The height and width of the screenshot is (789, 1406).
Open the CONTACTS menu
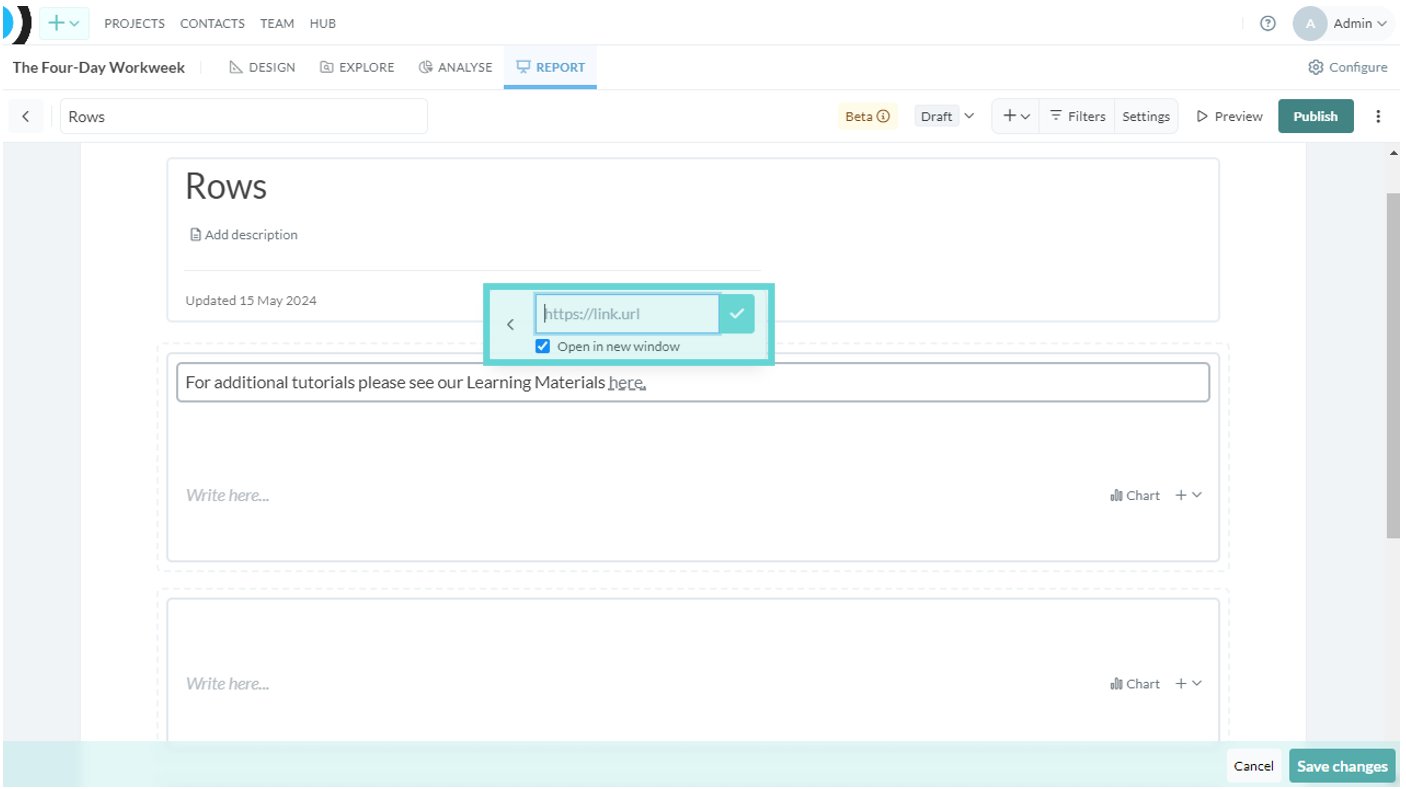[x=212, y=23]
